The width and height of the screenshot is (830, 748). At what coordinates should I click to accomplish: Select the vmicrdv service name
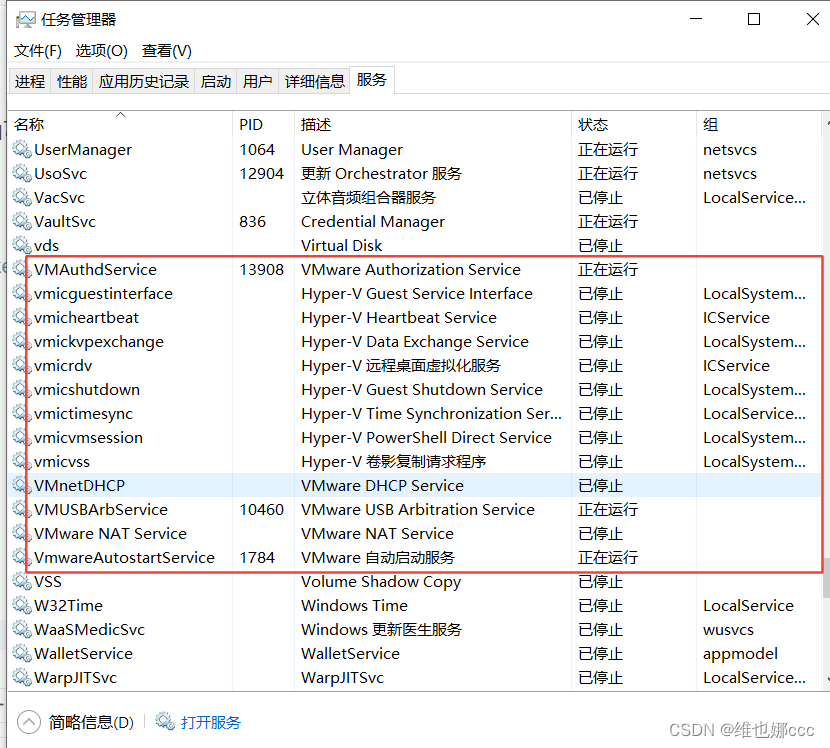63,366
